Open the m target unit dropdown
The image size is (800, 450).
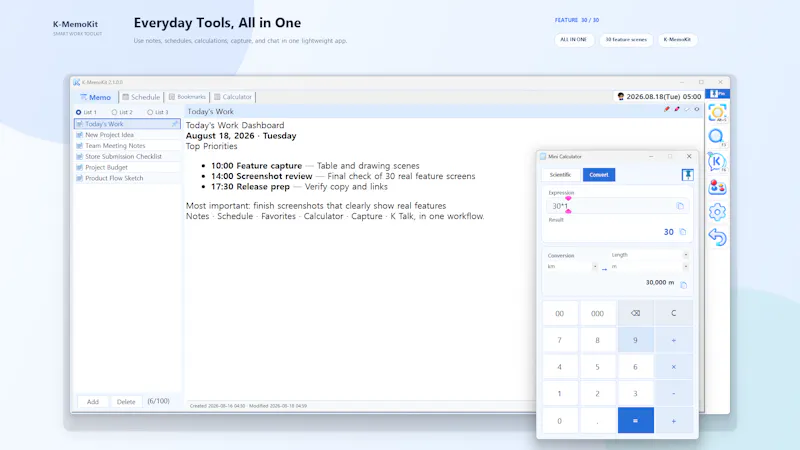coord(649,266)
